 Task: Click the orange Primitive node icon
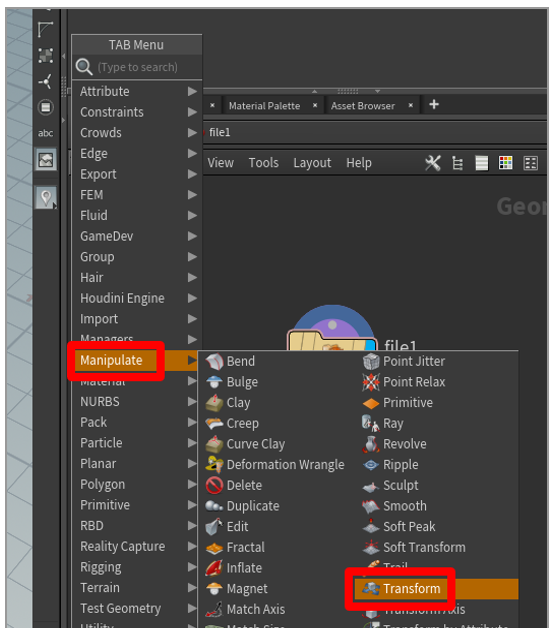(x=371, y=403)
